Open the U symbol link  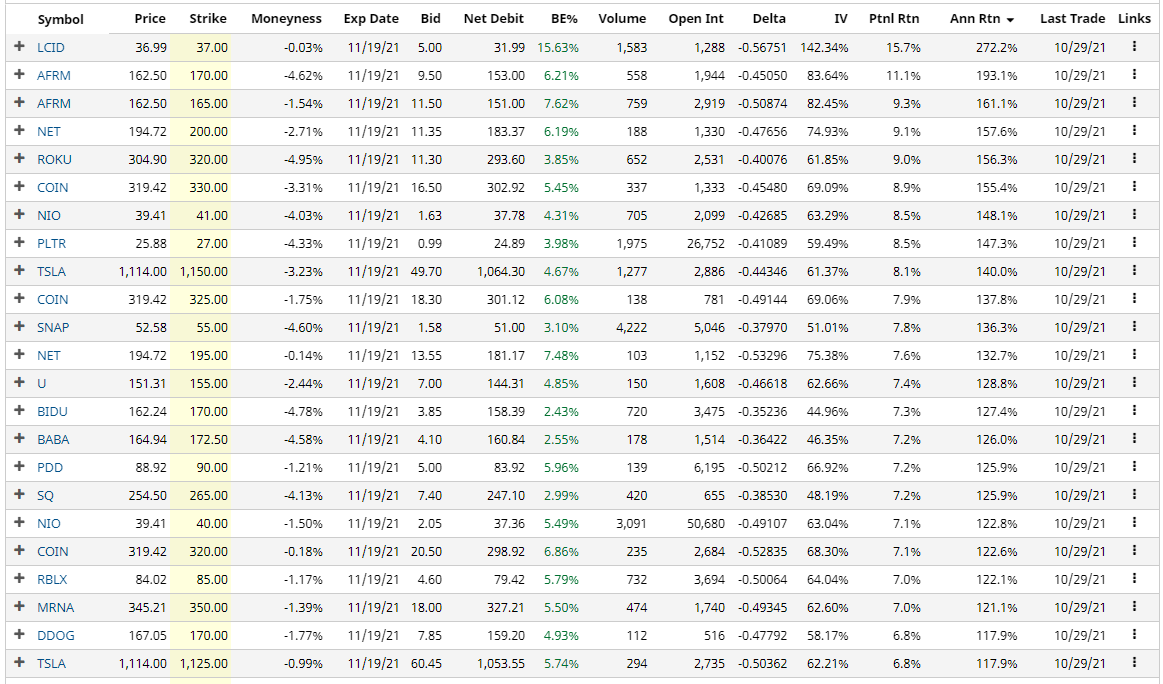coord(42,384)
